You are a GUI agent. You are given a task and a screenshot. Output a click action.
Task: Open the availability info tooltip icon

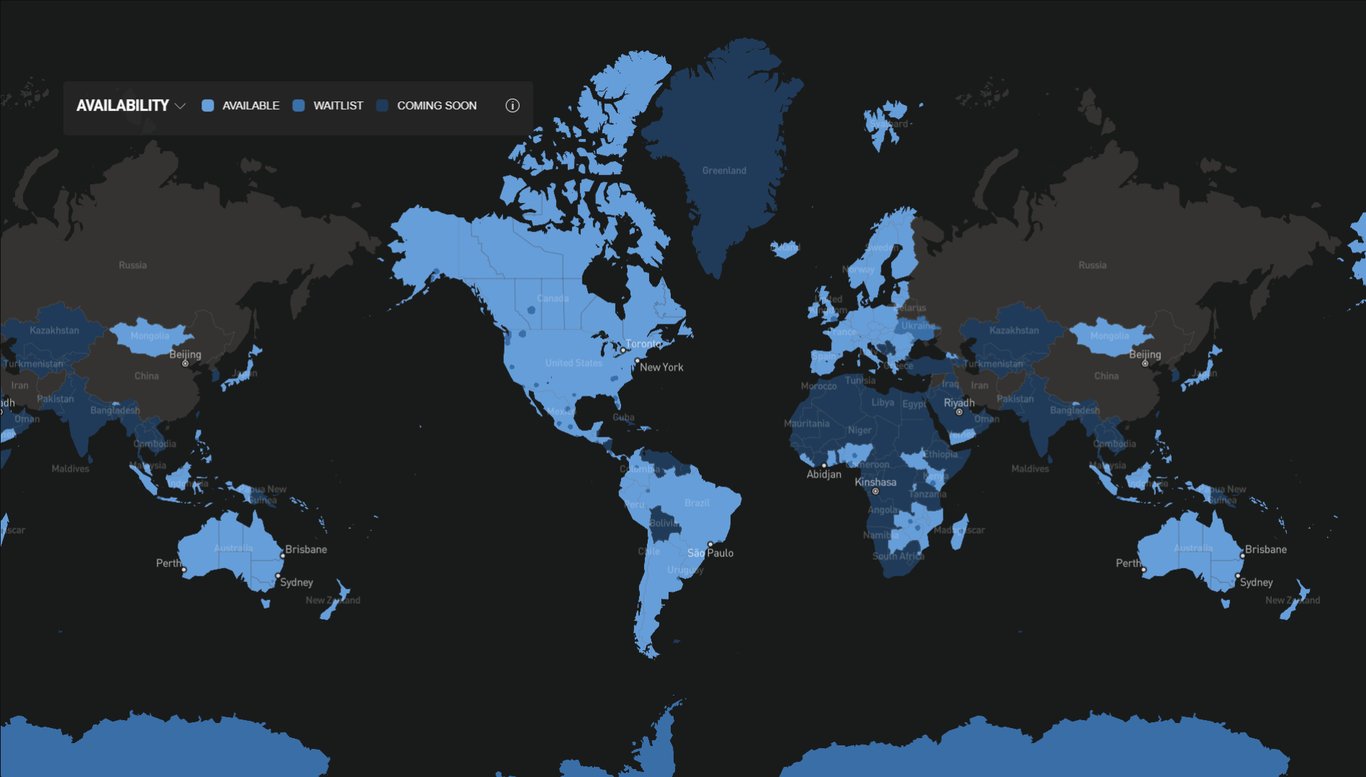[512, 105]
